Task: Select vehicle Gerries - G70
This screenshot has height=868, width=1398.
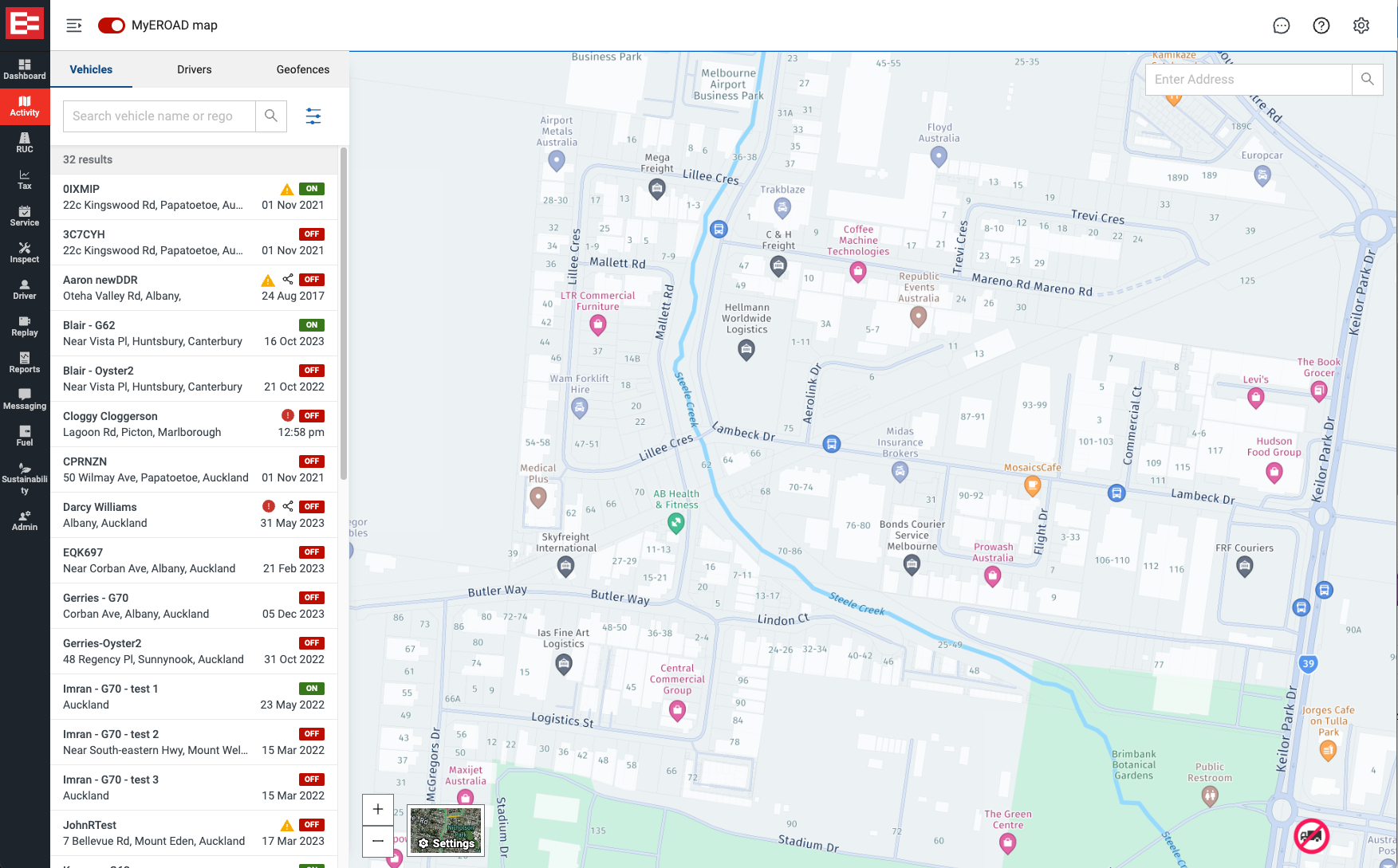Action: click(x=194, y=606)
